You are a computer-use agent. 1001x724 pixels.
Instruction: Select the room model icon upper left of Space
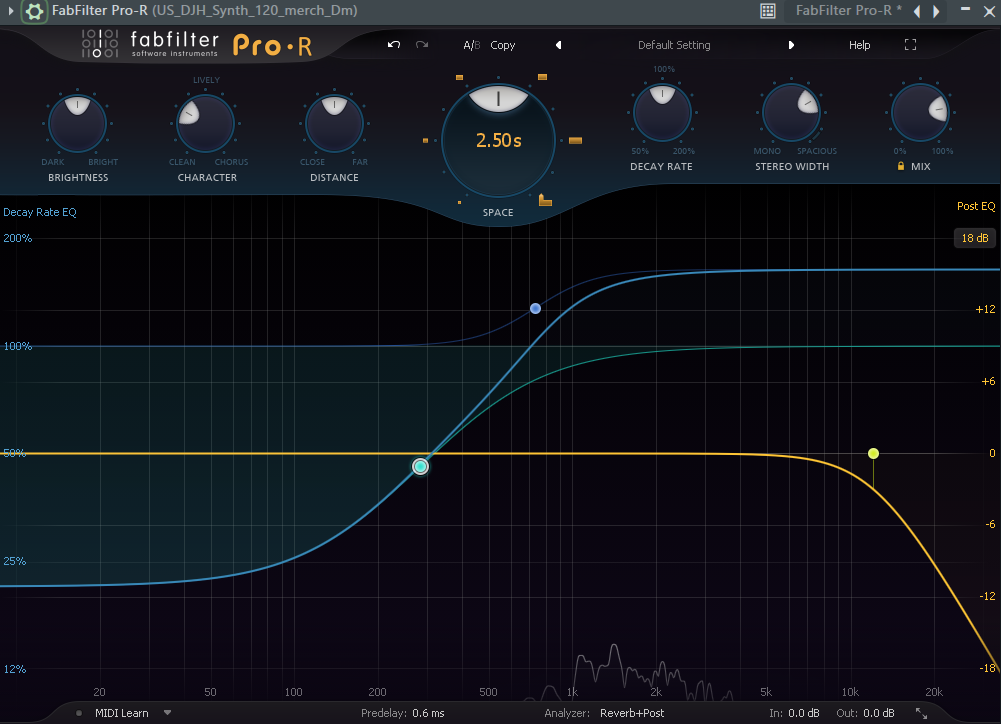(459, 77)
